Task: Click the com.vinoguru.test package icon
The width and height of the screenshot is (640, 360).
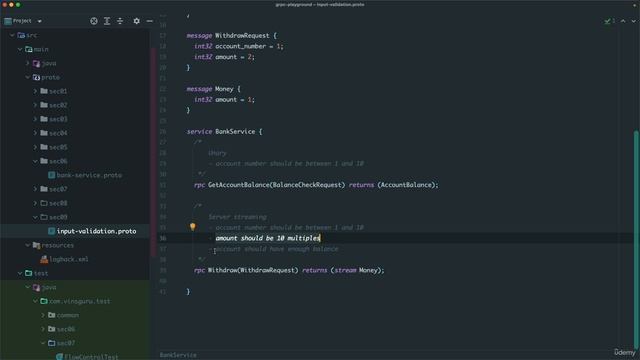Action: coord(44,301)
